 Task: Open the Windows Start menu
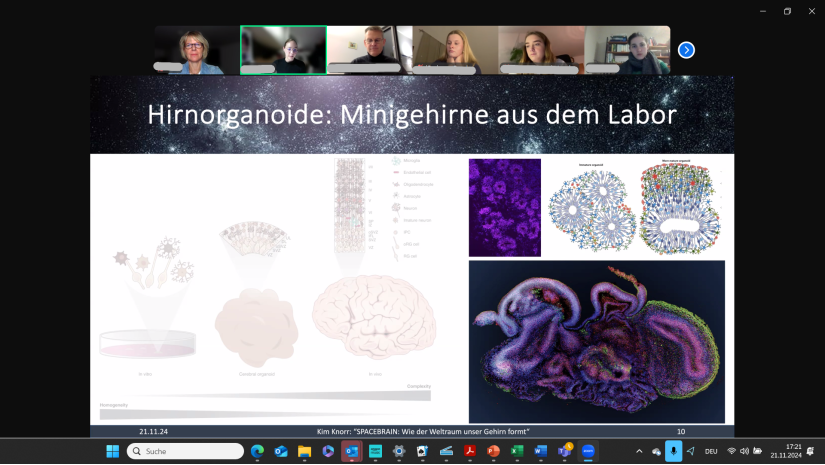113,451
